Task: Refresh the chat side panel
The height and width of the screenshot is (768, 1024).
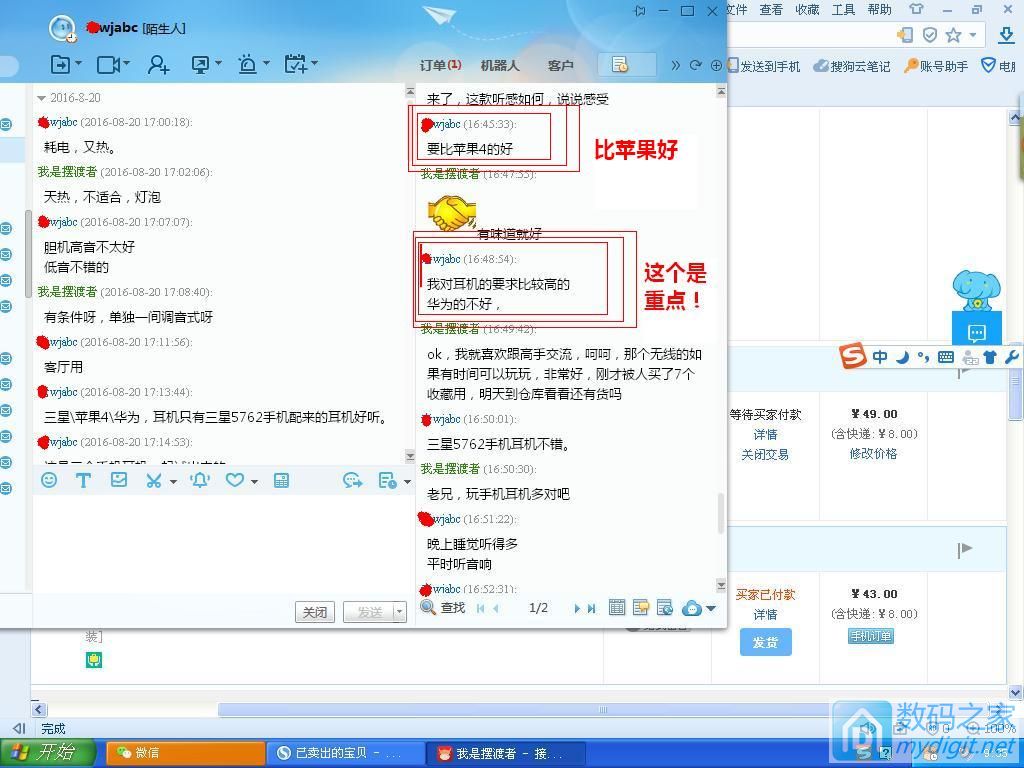Action: coord(696,65)
